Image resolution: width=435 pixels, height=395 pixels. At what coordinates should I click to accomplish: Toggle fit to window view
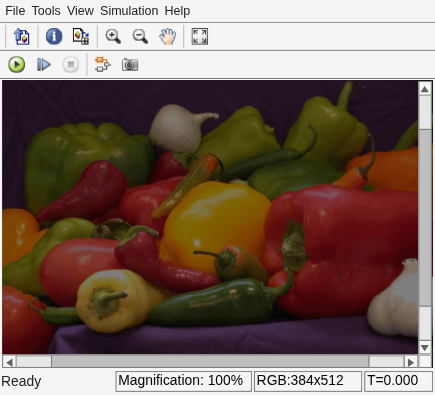point(200,36)
